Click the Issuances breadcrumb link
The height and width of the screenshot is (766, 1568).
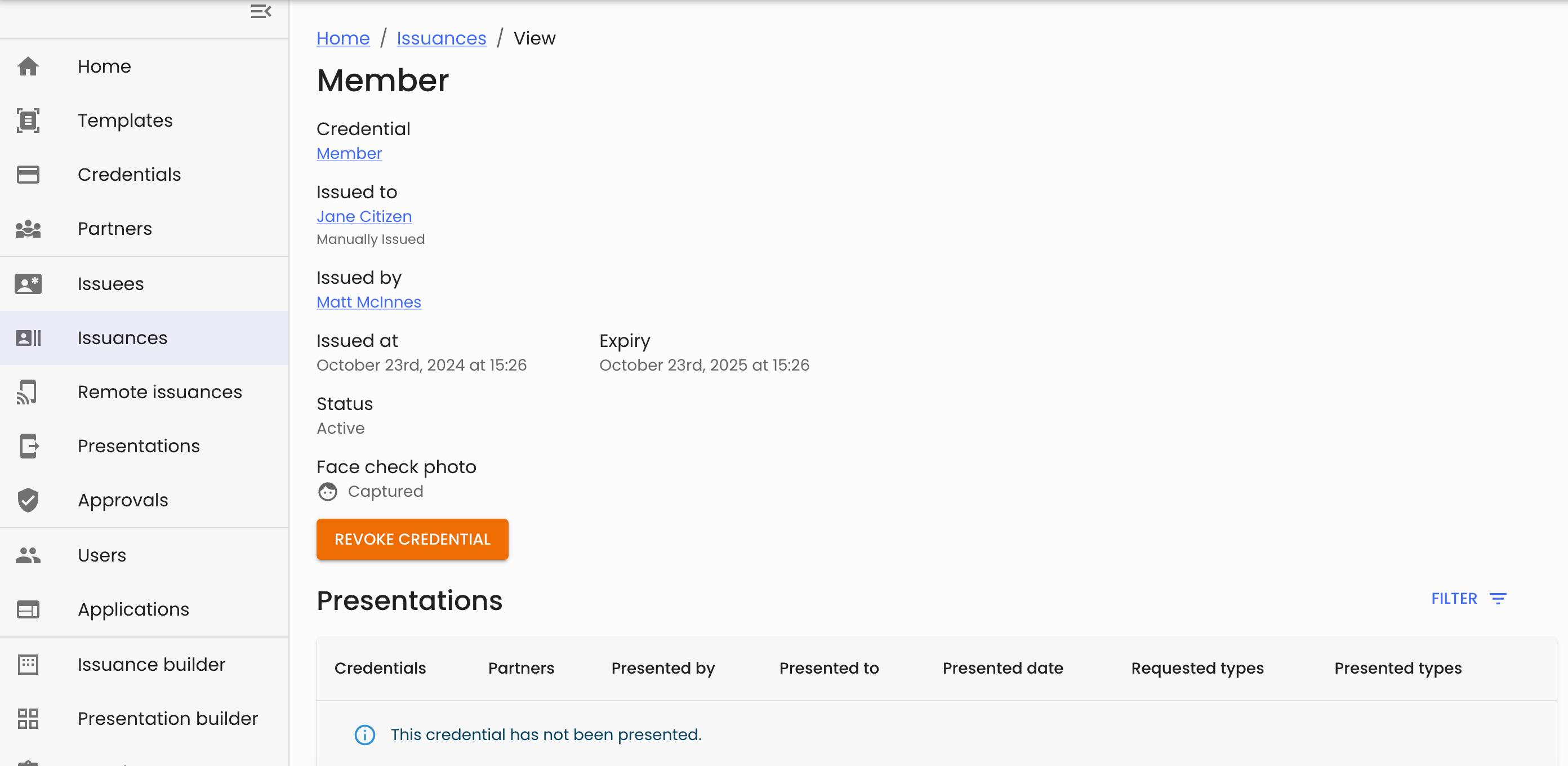(x=442, y=38)
